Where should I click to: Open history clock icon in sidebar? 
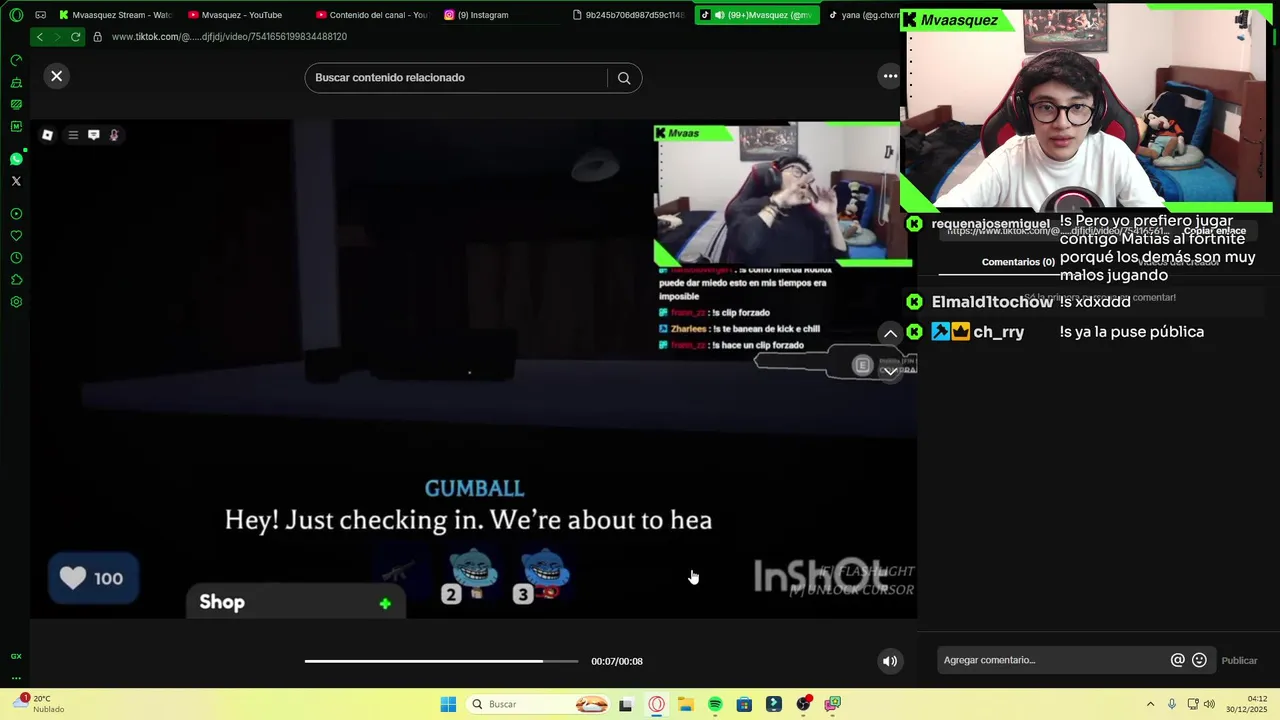(x=16, y=258)
